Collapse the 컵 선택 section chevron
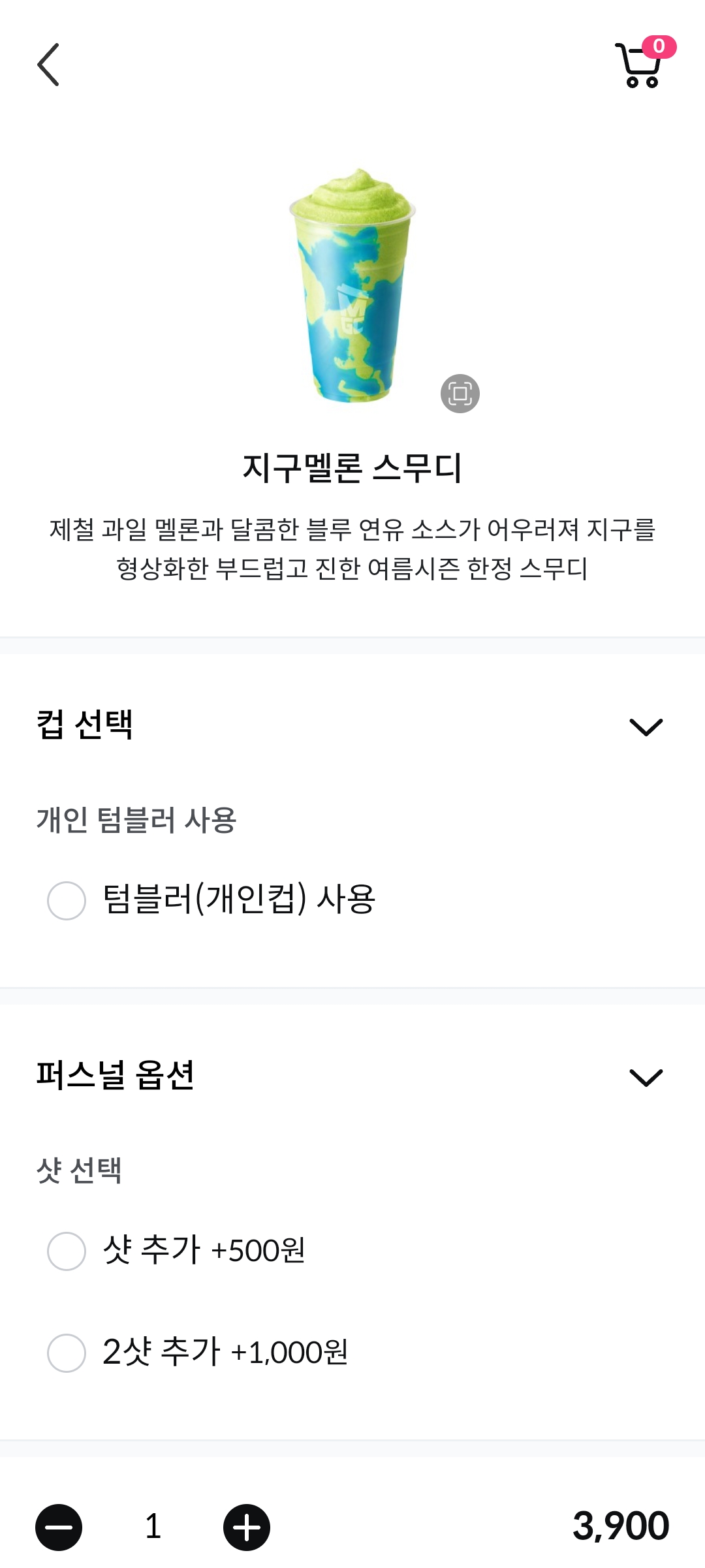 point(646,727)
